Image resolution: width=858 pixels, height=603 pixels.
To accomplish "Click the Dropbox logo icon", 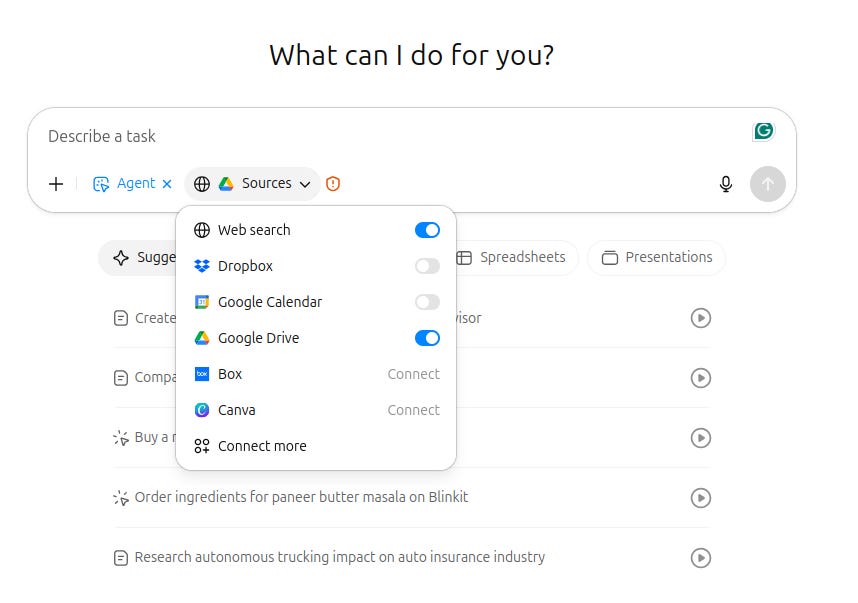I will pos(202,266).
